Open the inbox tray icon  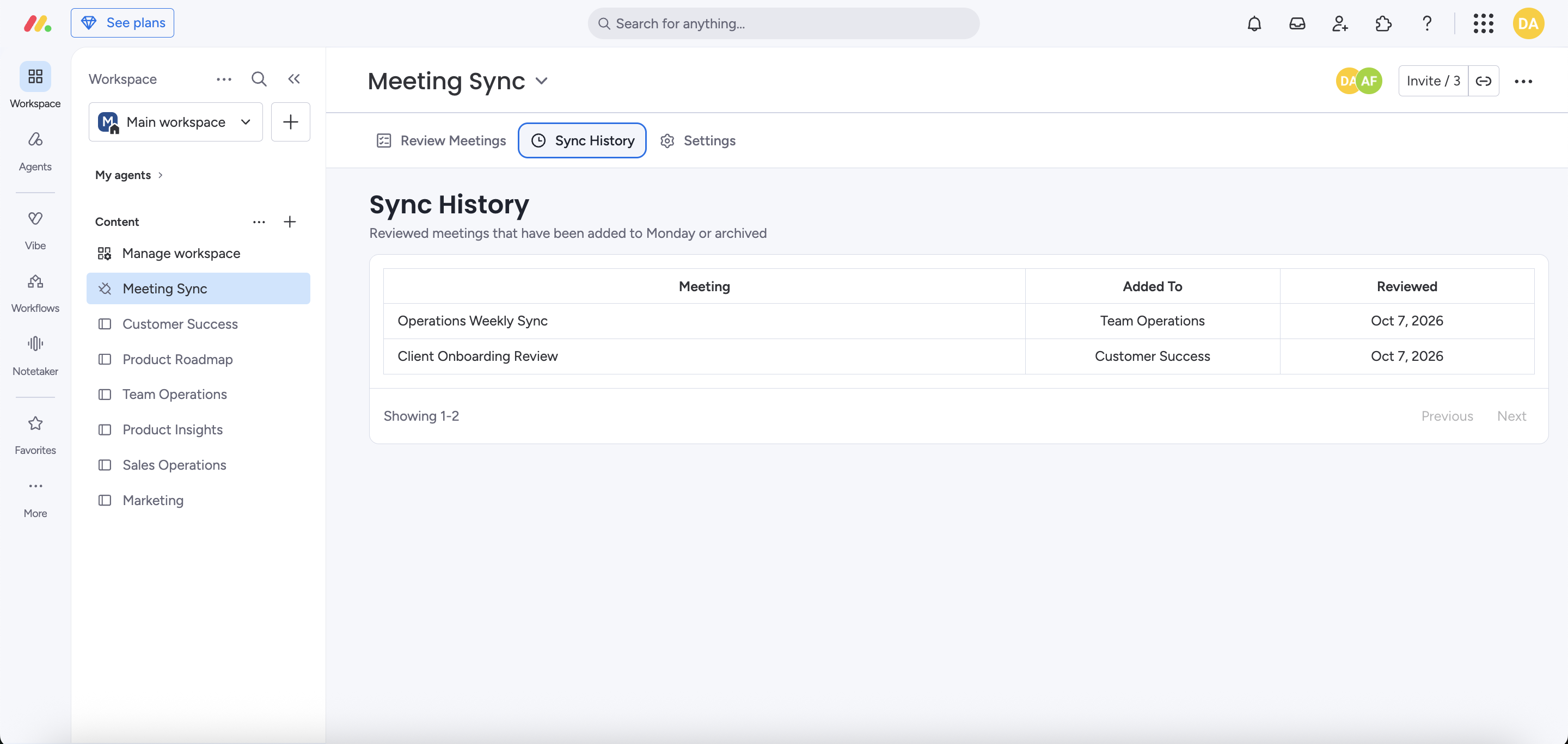(1297, 24)
